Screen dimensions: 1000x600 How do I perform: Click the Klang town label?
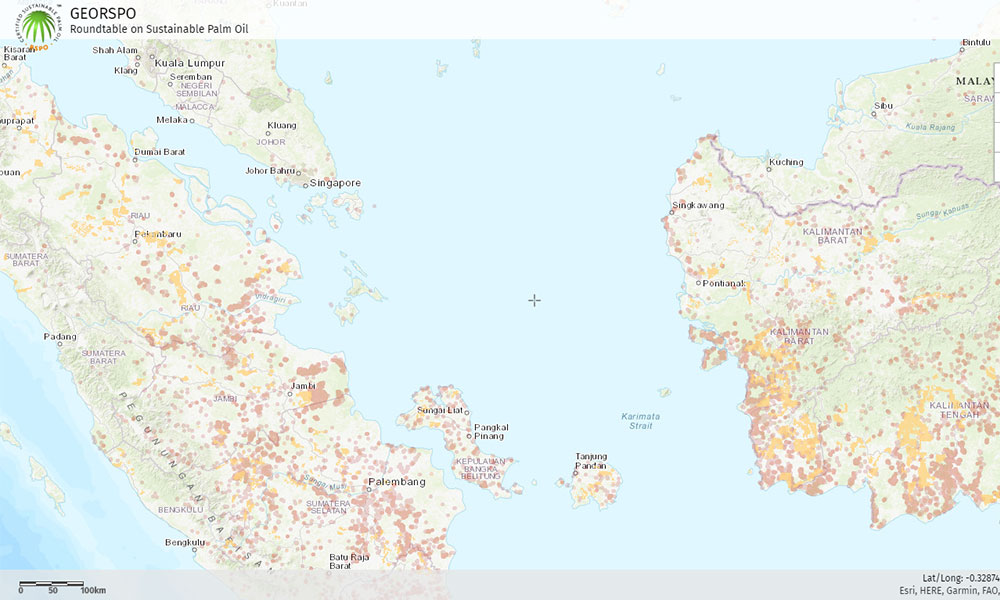click(126, 71)
